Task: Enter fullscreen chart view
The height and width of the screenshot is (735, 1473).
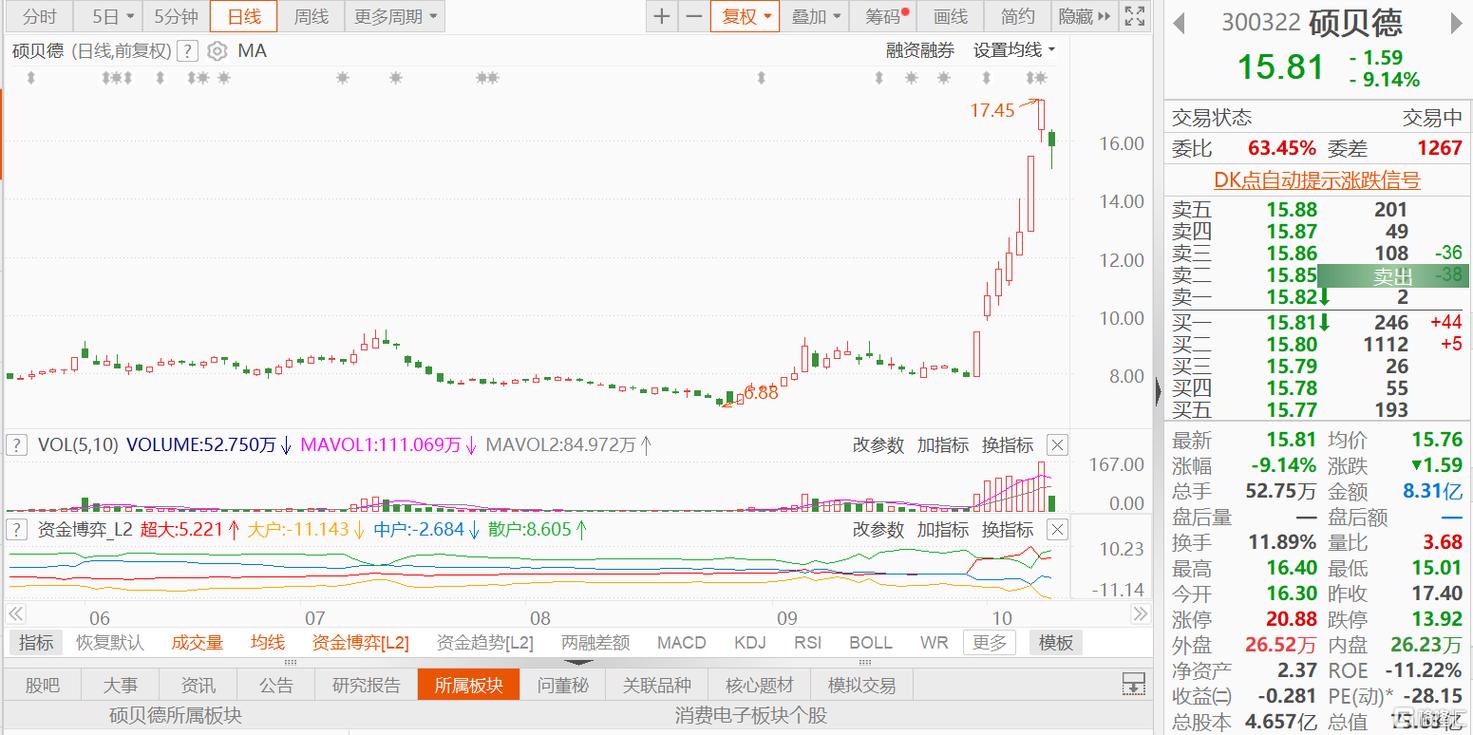Action: (1134, 16)
